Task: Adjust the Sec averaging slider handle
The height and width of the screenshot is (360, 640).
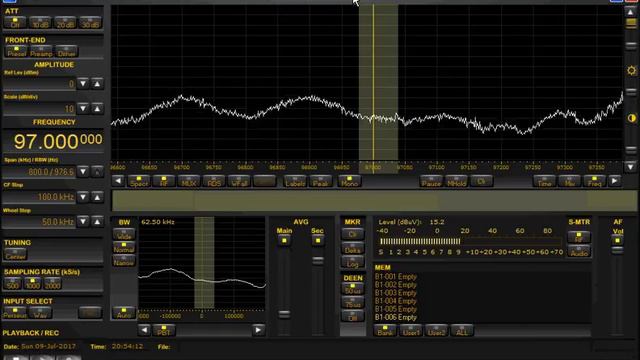Action: [318, 260]
